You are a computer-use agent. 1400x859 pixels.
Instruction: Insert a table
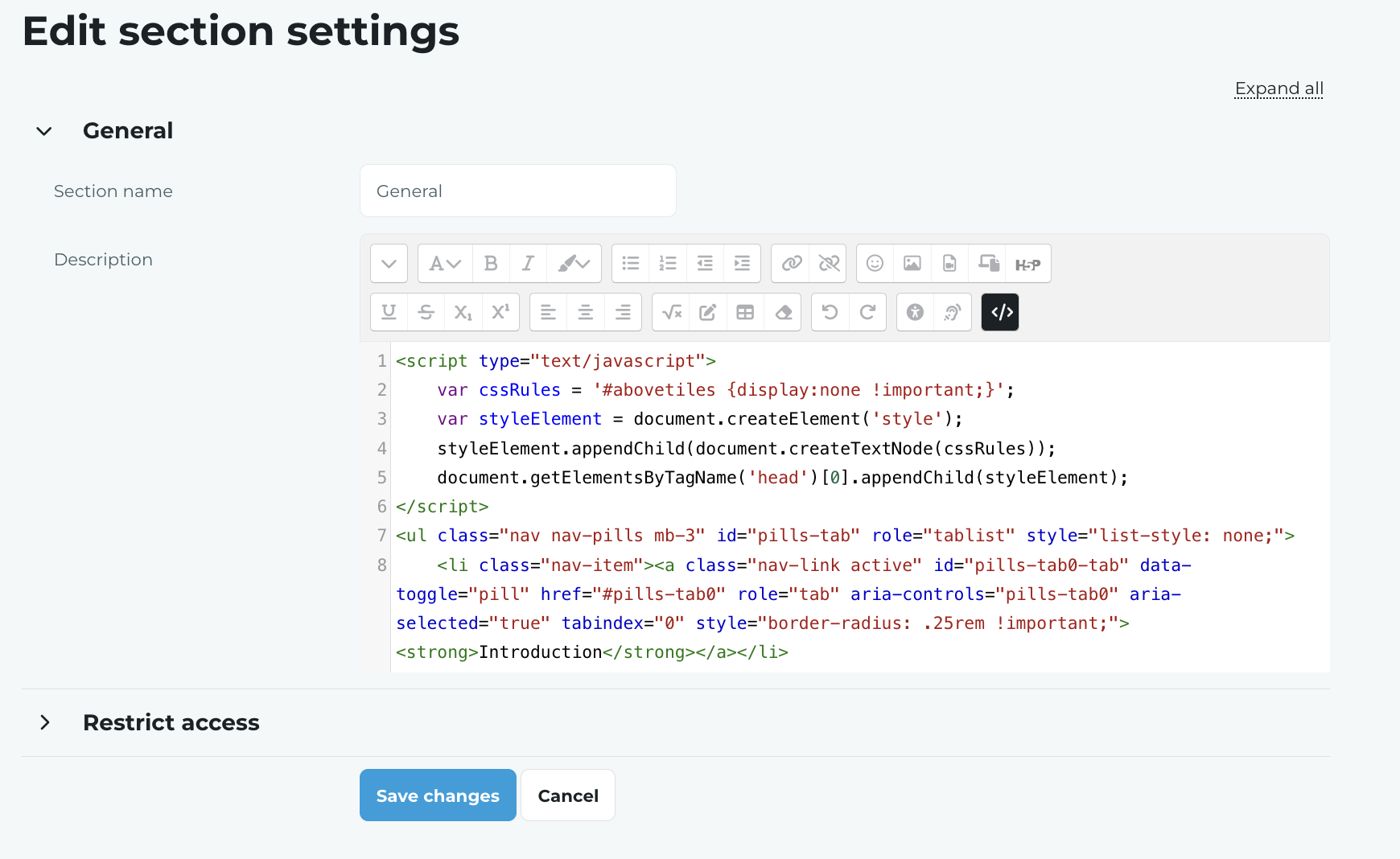(x=745, y=312)
